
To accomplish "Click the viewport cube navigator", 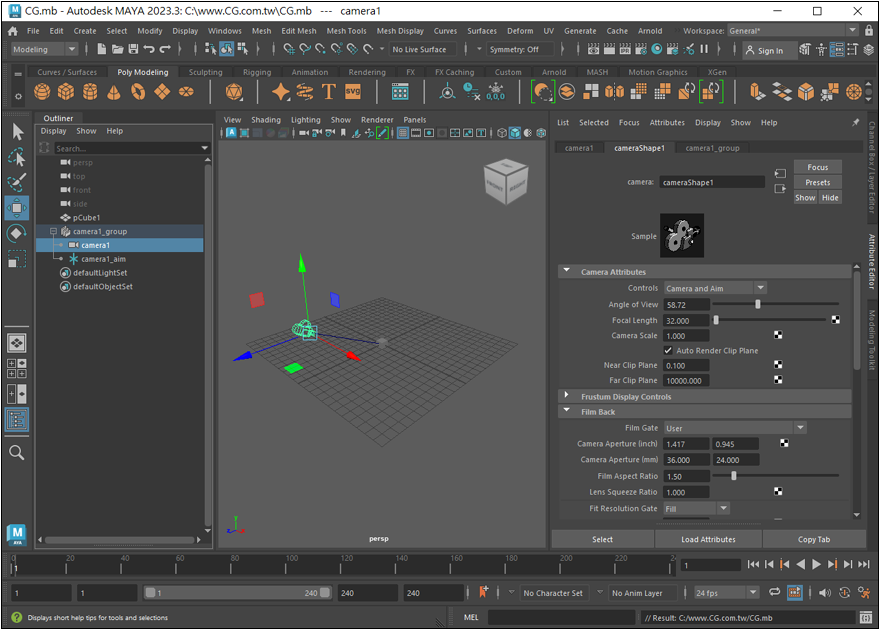I will pyautogui.click(x=506, y=181).
